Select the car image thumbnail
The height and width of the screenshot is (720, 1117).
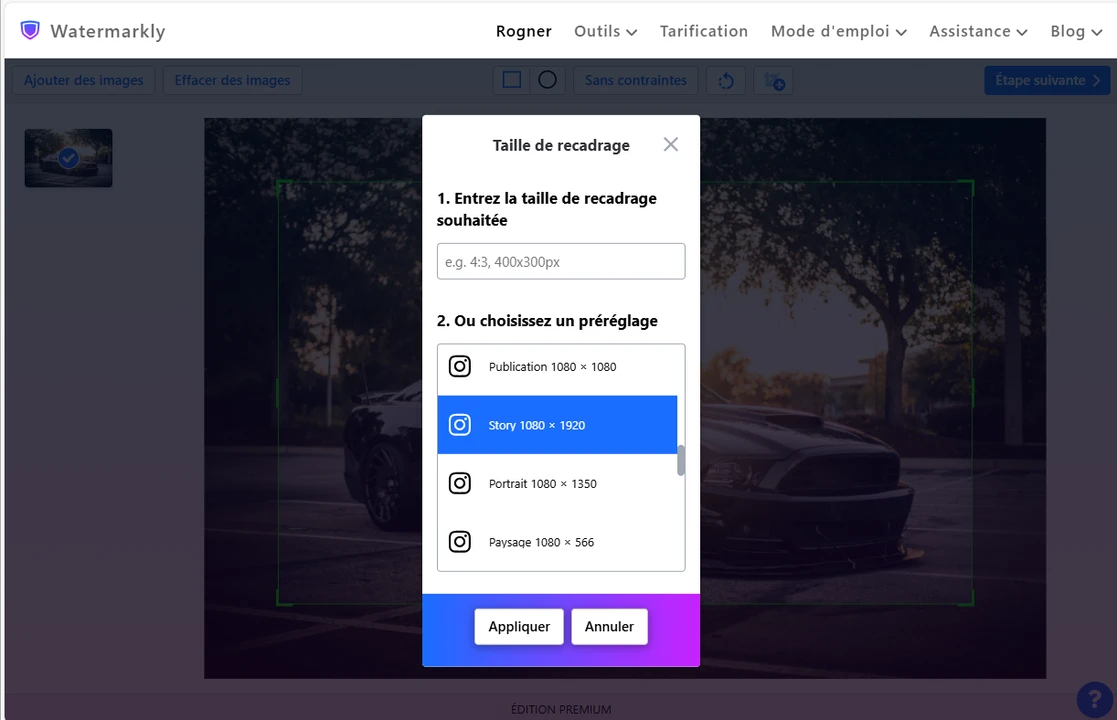point(68,158)
